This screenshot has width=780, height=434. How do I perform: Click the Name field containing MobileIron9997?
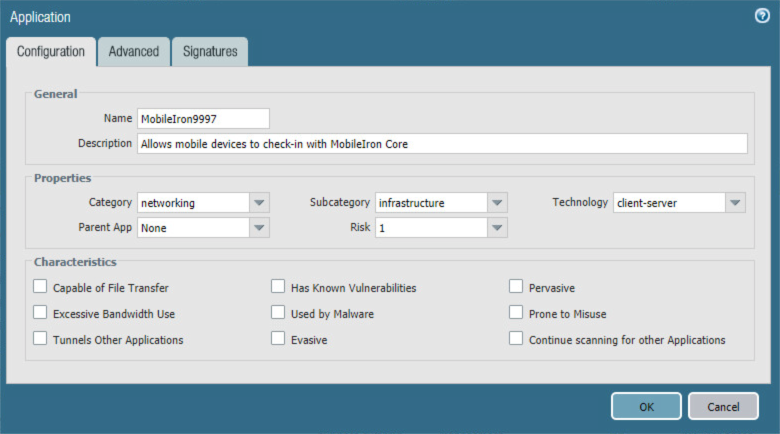tap(203, 119)
